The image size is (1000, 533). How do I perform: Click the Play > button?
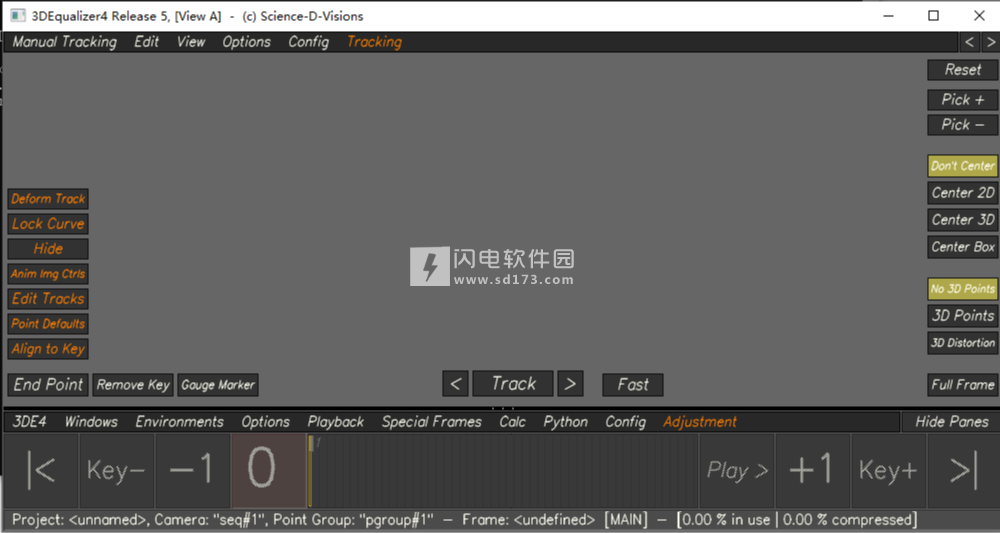click(x=737, y=471)
